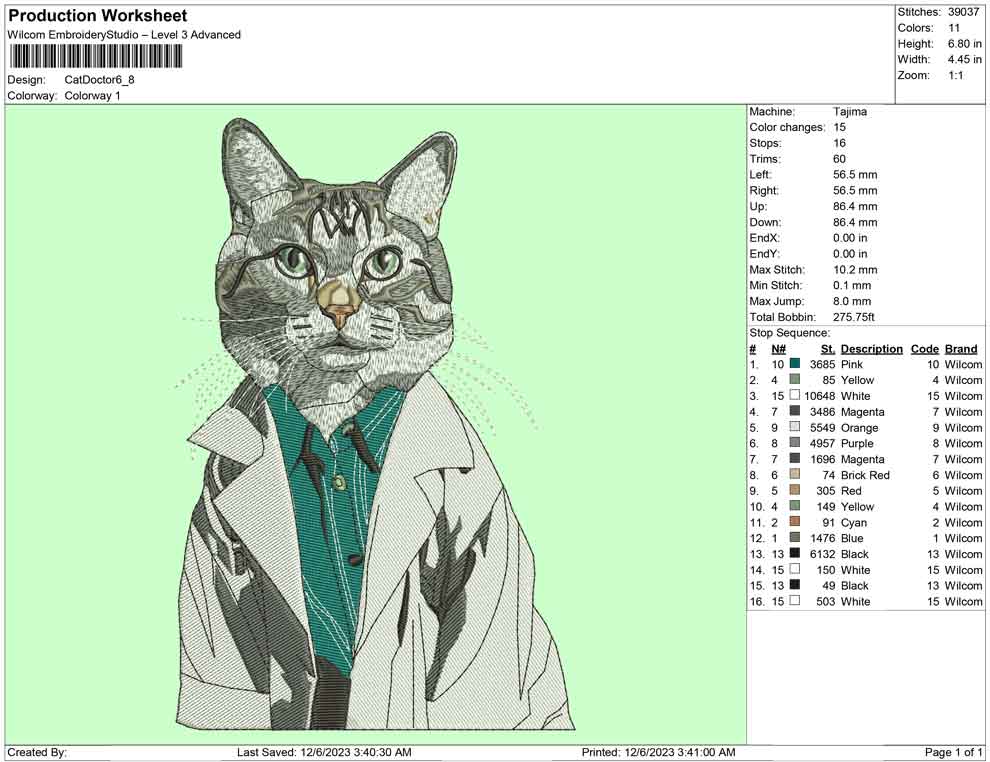Select the Code column header
990x762 pixels.
[925, 348]
